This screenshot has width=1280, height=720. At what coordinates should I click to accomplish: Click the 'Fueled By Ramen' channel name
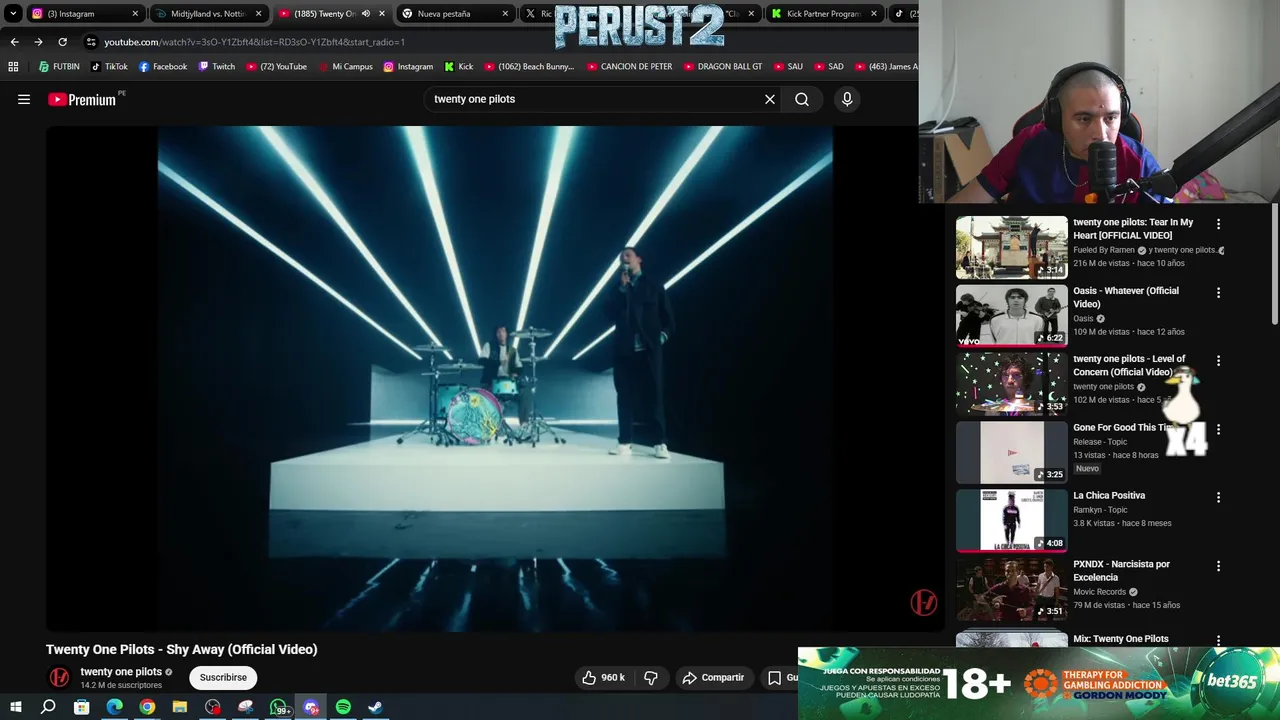click(x=1104, y=250)
